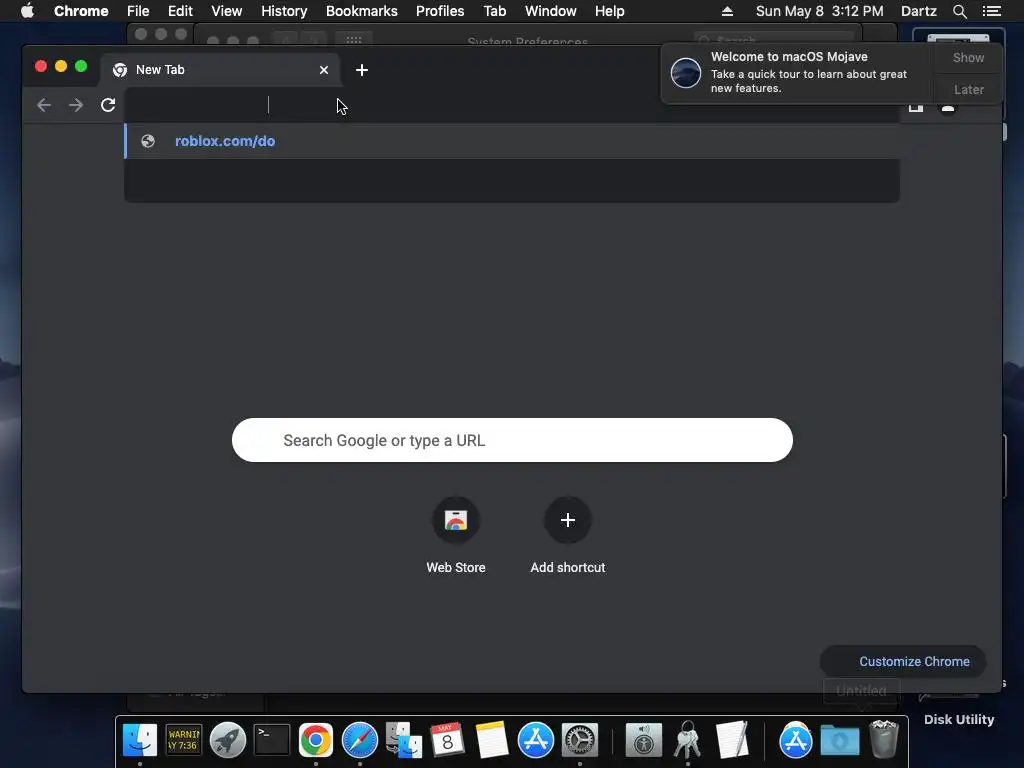Image resolution: width=1024 pixels, height=768 pixels.
Task: Open Finder from the Dock
Action: coord(140,740)
